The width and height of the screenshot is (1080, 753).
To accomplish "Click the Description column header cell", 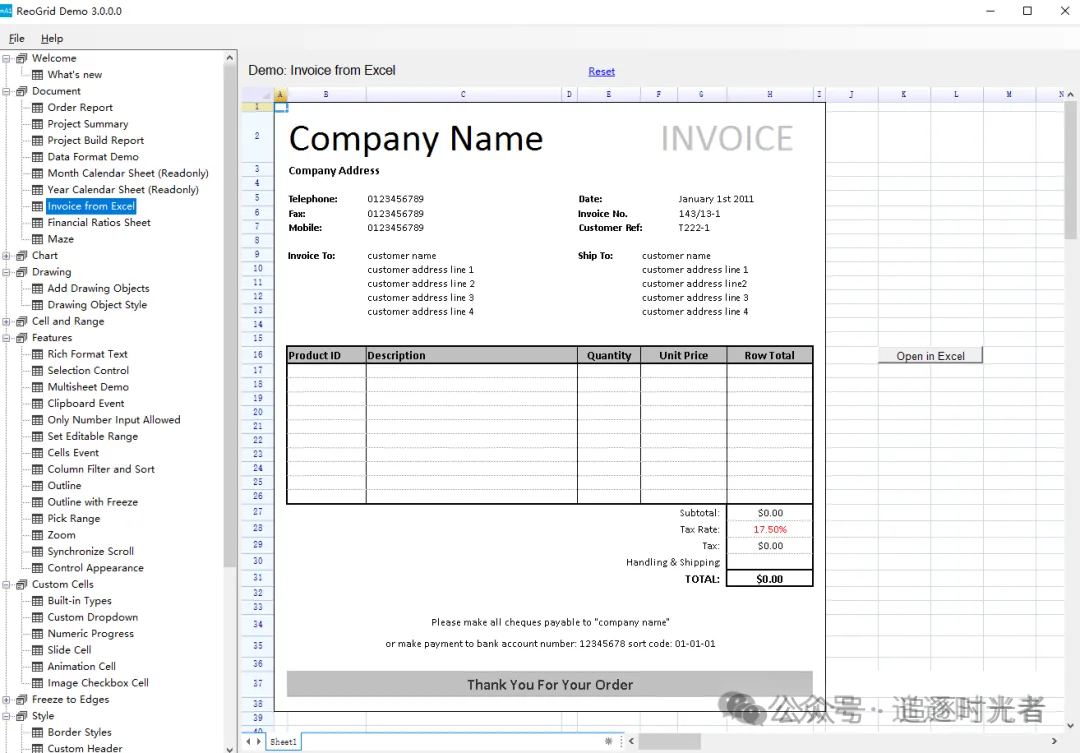I will [x=472, y=355].
